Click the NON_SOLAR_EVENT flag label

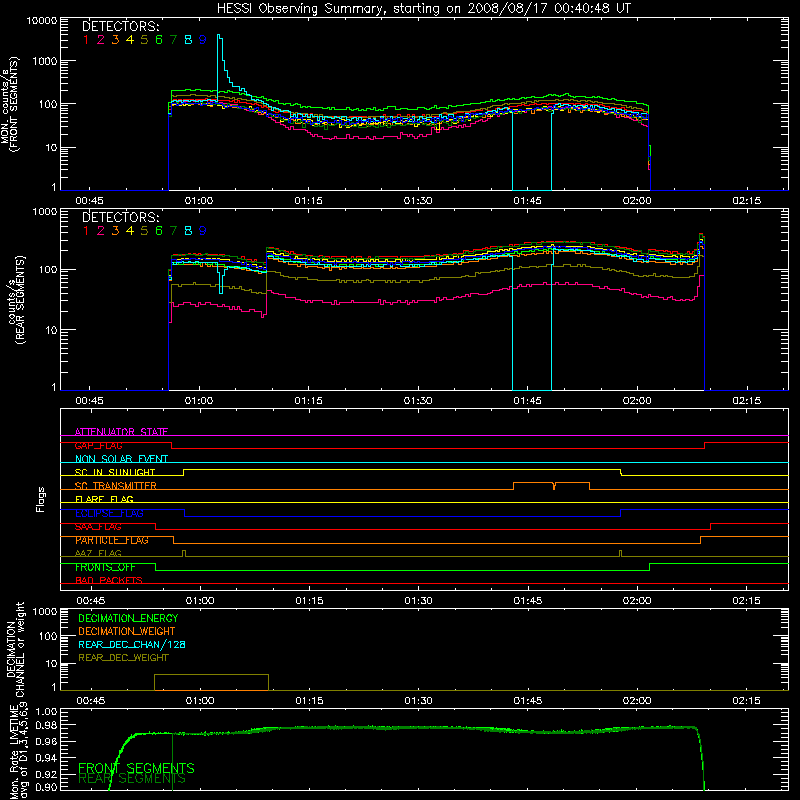[121, 459]
